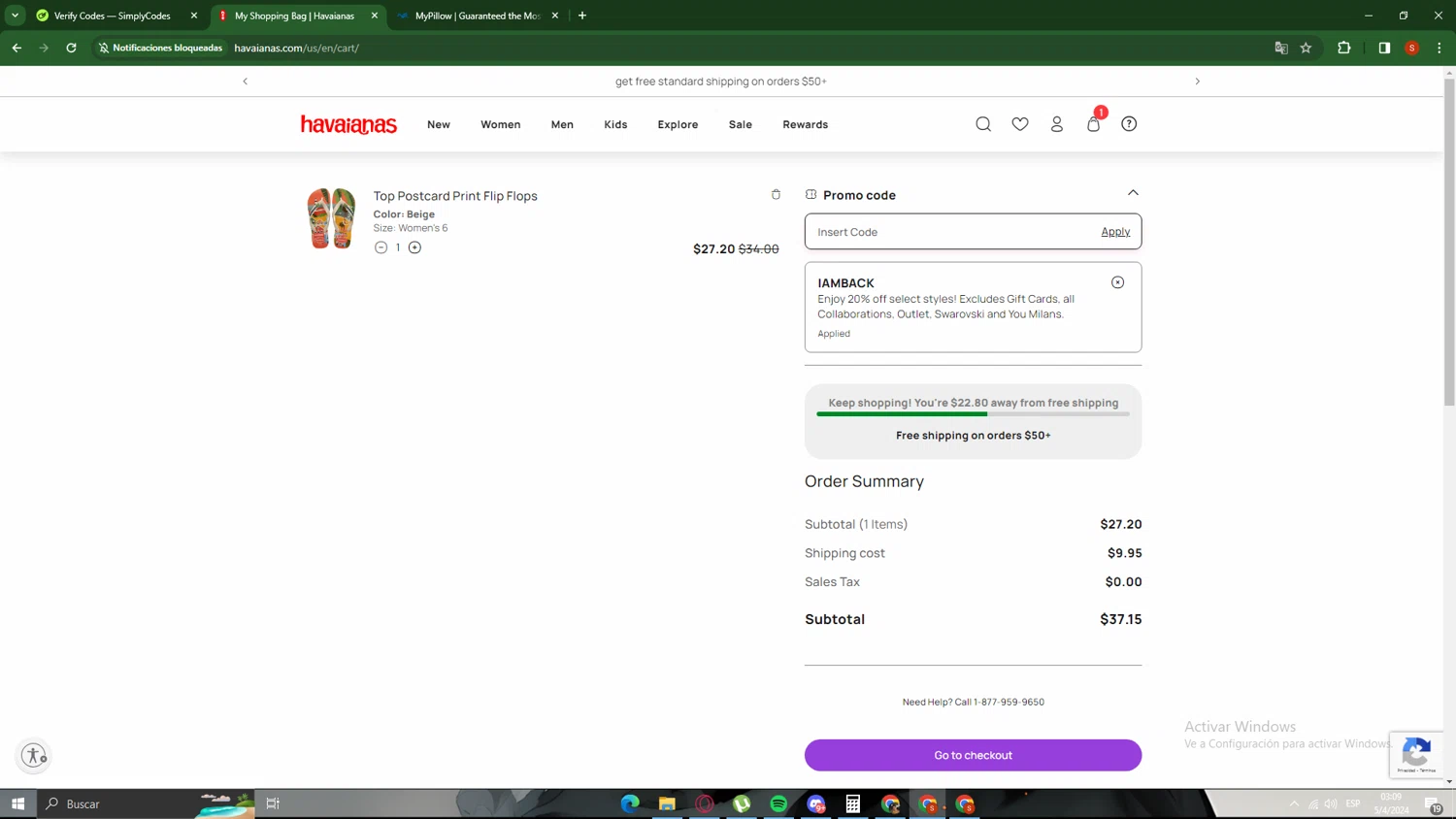Decrease item quantity with minus button
The height and width of the screenshot is (819, 1456).
pos(381,247)
